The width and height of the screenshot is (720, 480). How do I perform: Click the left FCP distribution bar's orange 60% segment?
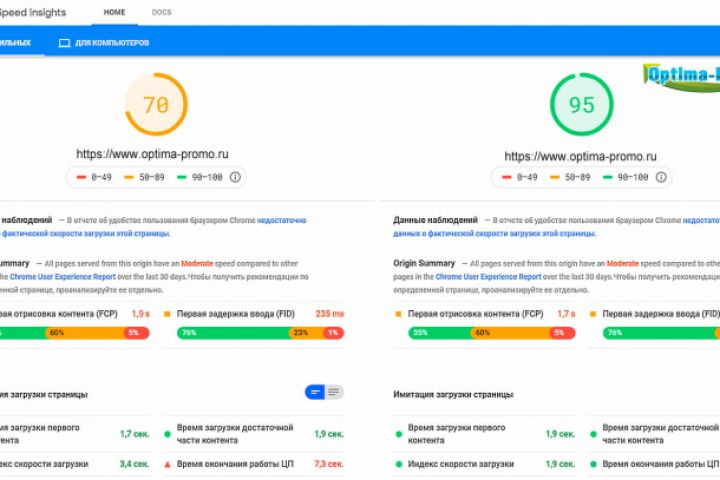point(85,333)
